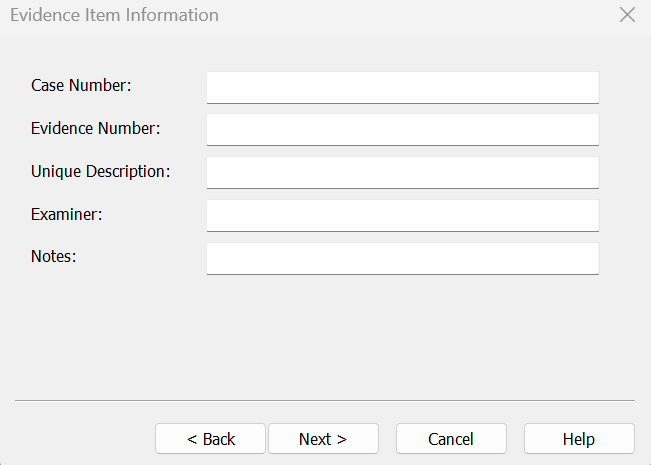Open Help for this dialog
The width and height of the screenshot is (651, 465).
pos(579,439)
